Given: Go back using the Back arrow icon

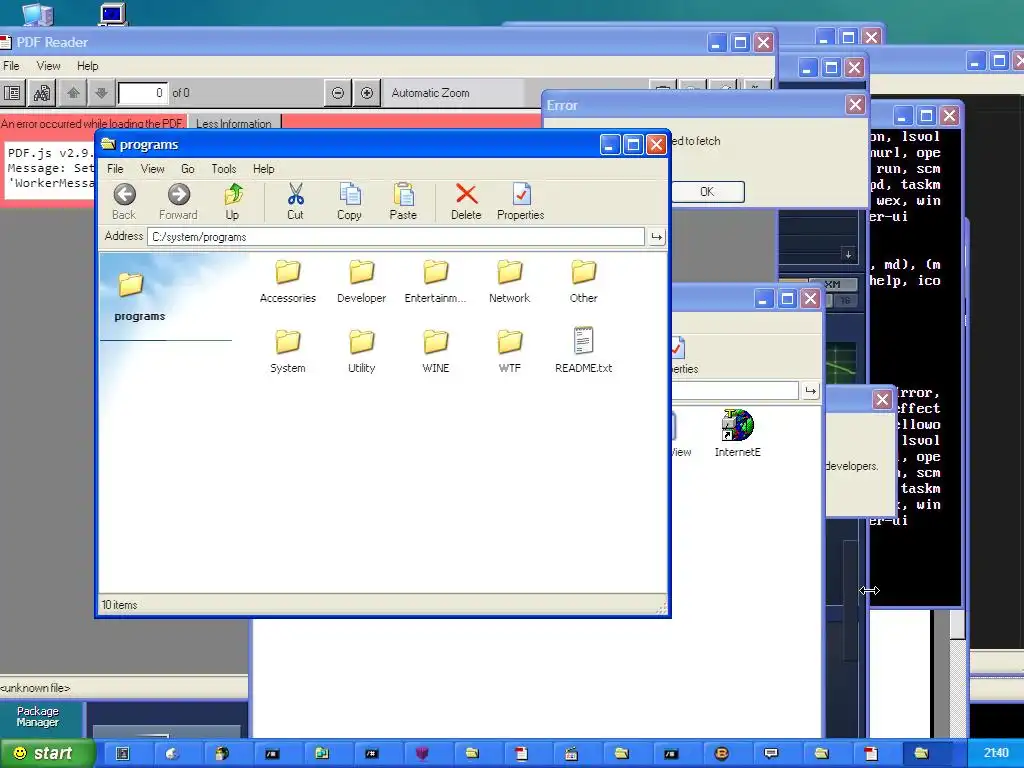Looking at the screenshot, I should tap(124, 195).
